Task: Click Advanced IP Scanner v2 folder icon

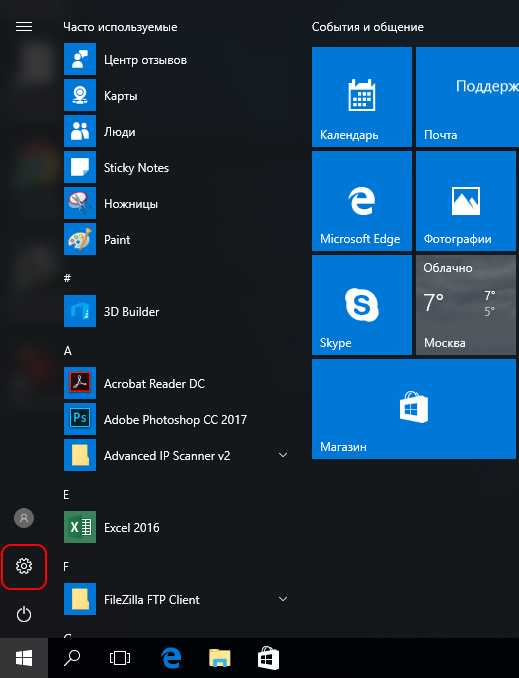Action: pos(80,455)
